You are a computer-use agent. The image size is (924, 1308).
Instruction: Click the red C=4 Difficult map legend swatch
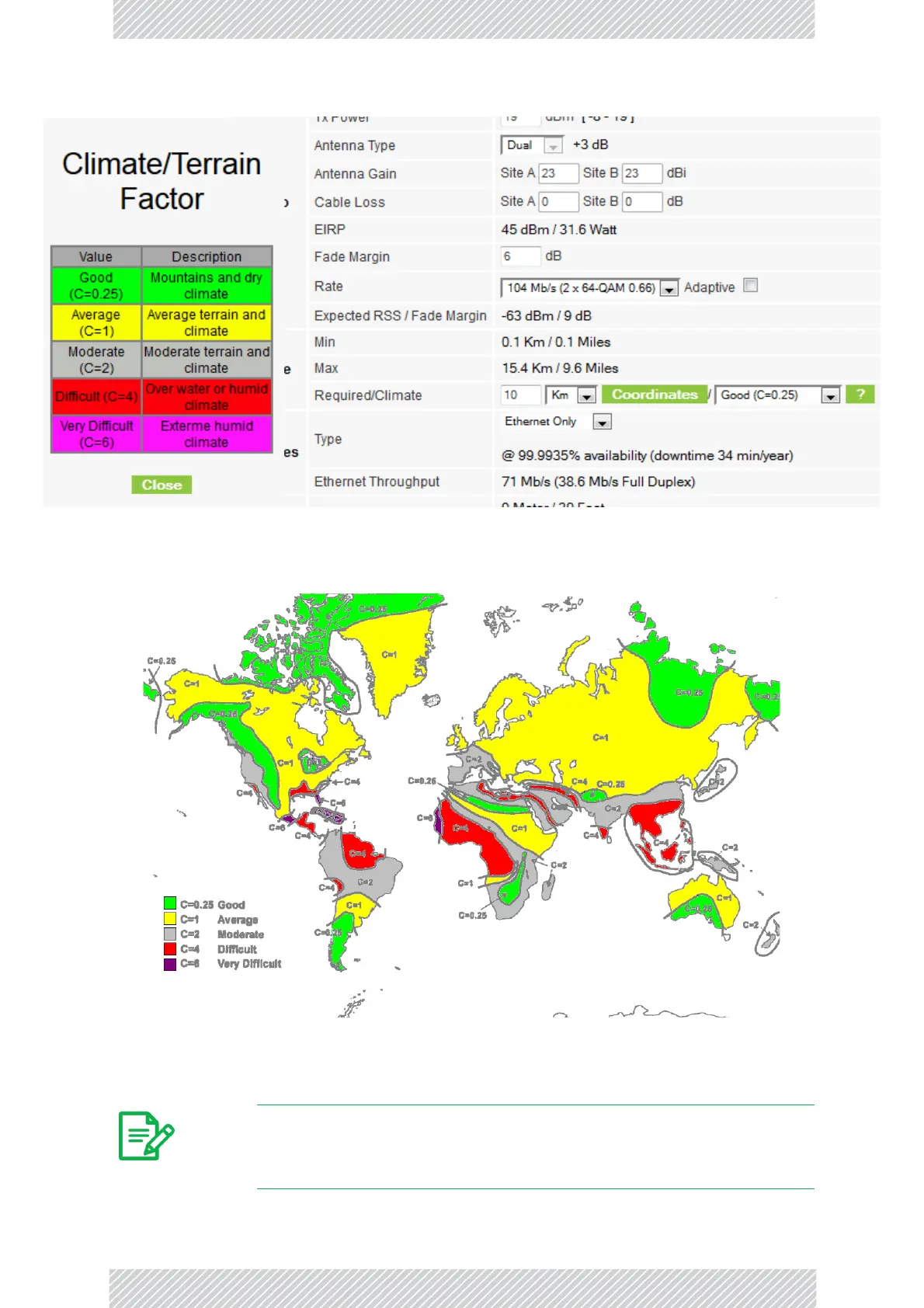170,948
